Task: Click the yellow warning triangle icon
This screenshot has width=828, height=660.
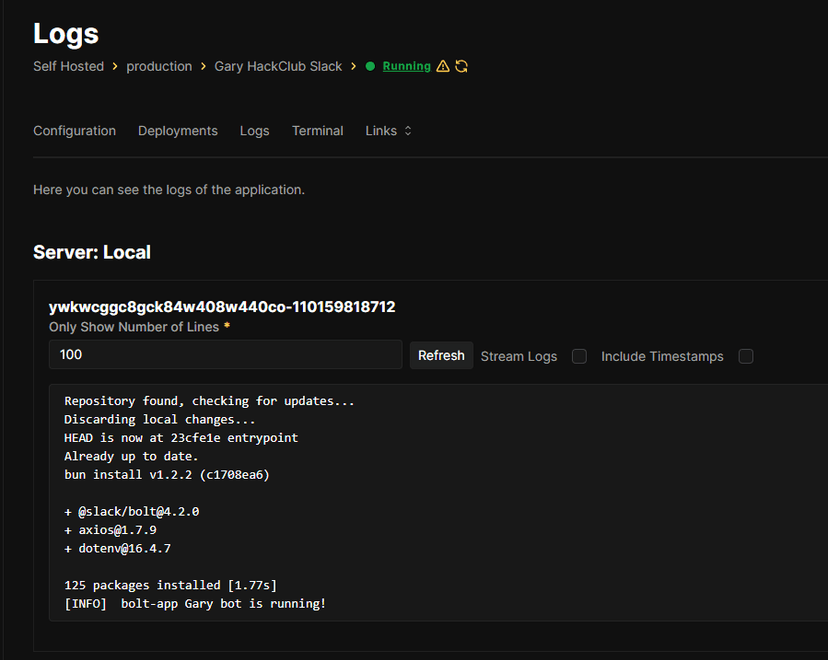Action: point(443,67)
